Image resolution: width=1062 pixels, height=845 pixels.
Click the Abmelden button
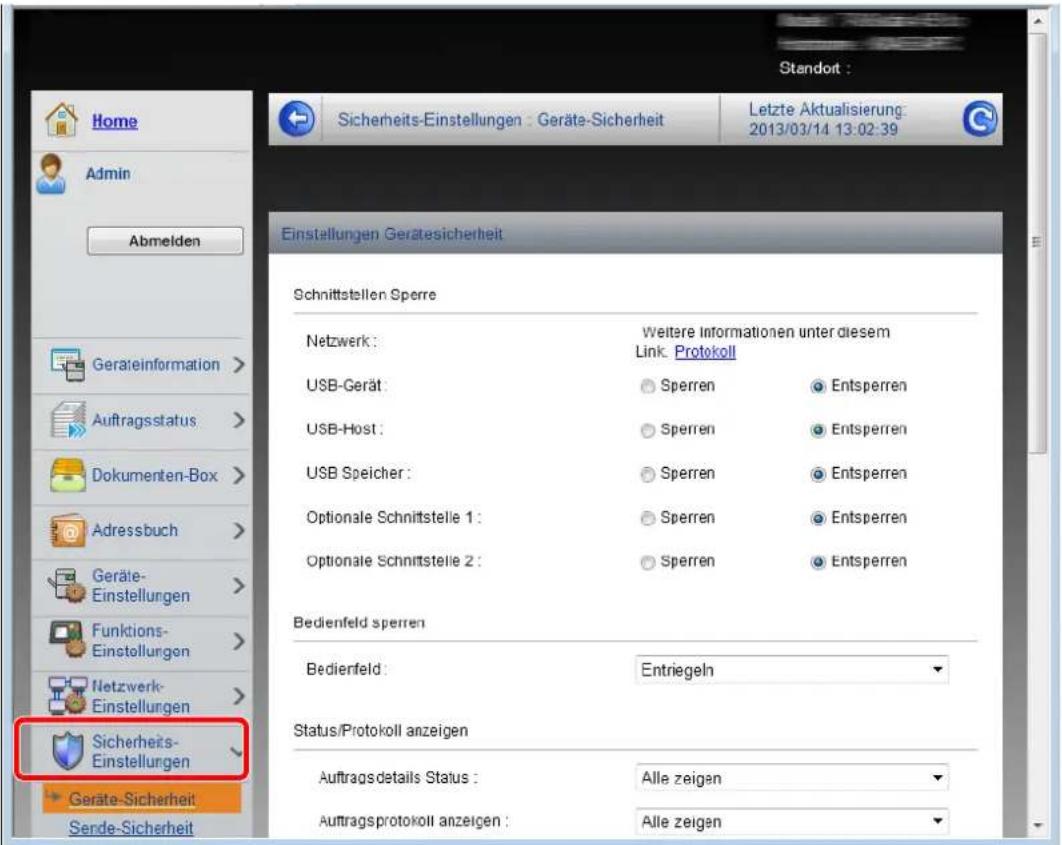point(165,241)
